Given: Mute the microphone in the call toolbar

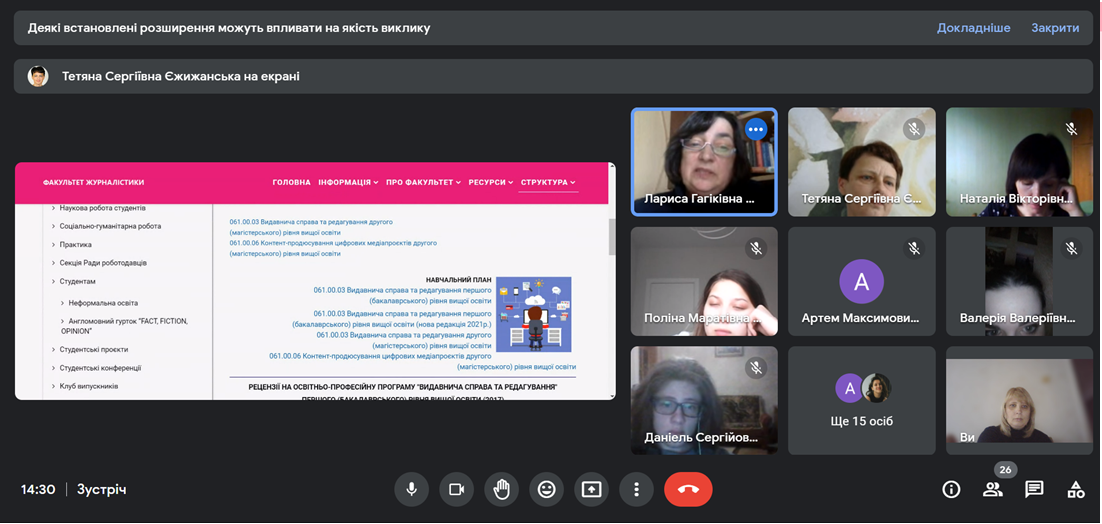Looking at the screenshot, I should pyautogui.click(x=412, y=490).
